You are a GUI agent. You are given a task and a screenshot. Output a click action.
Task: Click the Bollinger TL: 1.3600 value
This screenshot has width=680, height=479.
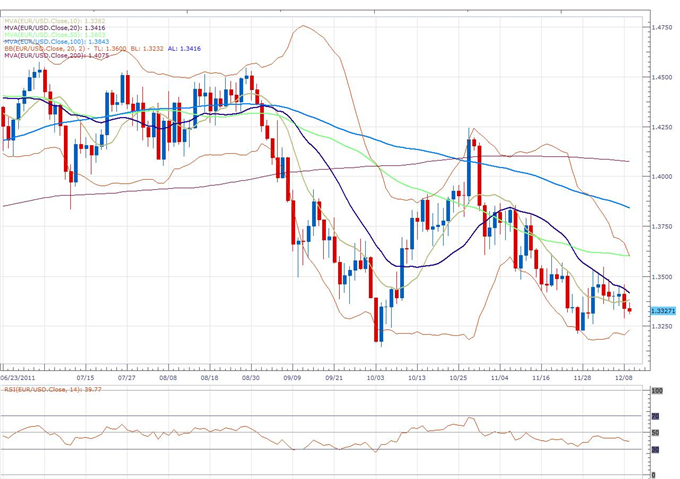pos(110,49)
